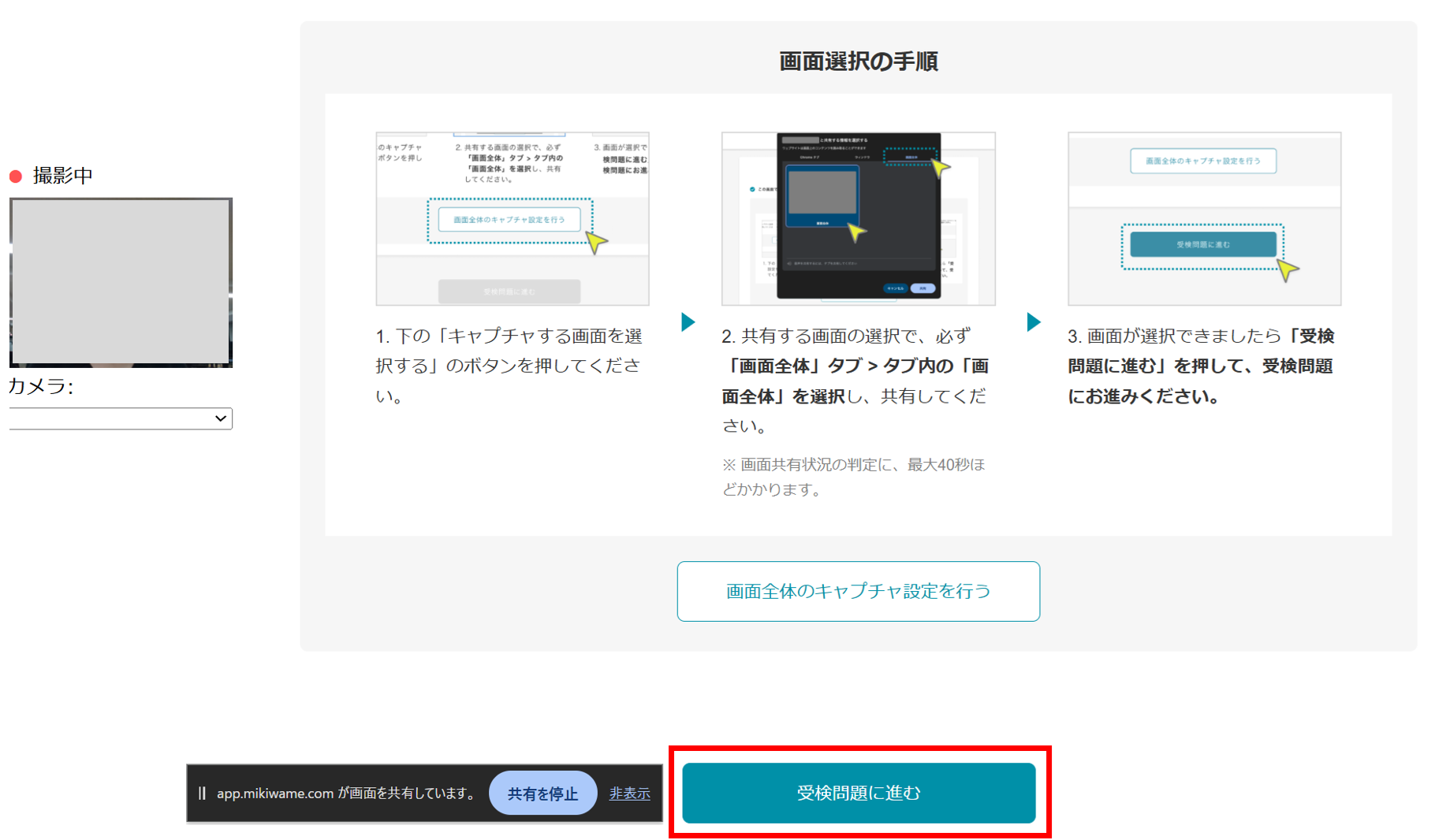The width and height of the screenshot is (1435, 840).
Task: Click the red recording indicator beside 撮影中
Action: [x=16, y=175]
